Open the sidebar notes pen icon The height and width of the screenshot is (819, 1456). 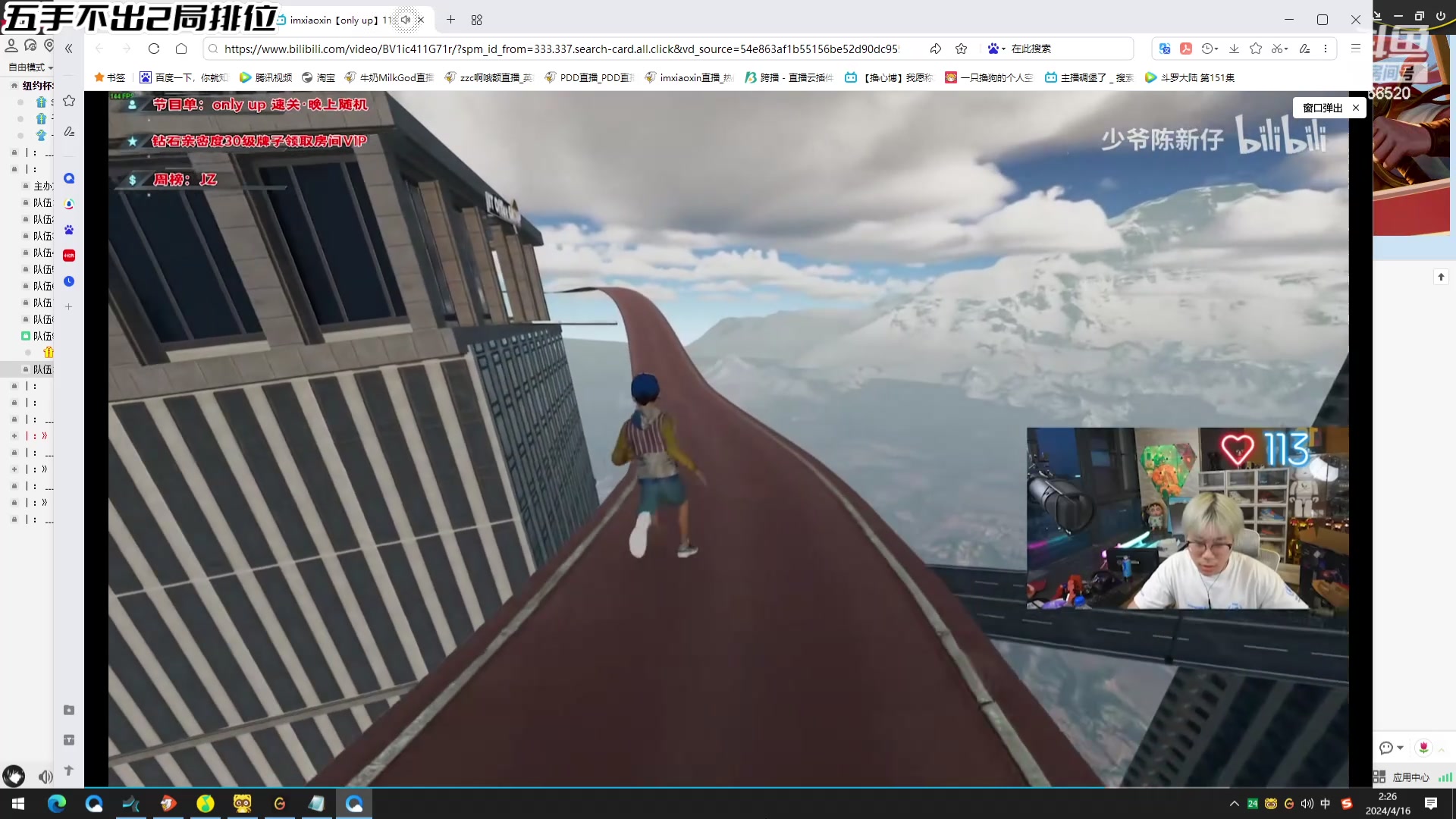tap(69, 131)
